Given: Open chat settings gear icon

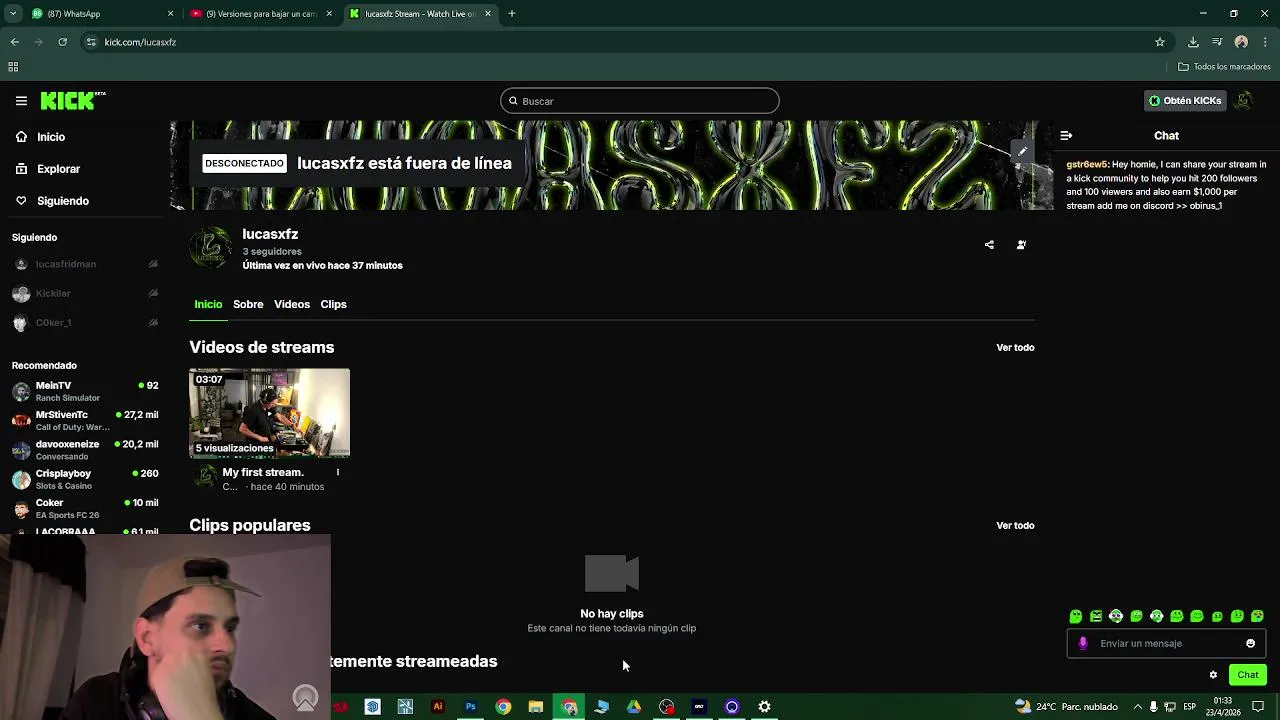Looking at the screenshot, I should click(x=1213, y=675).
